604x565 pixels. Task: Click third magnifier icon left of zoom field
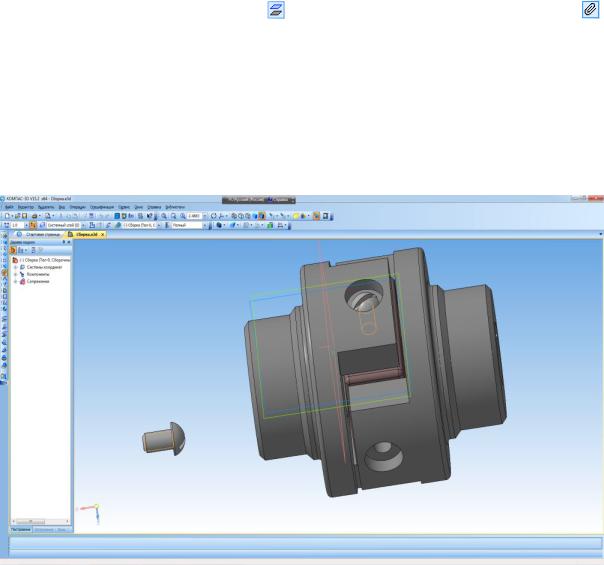pos(183,216)
